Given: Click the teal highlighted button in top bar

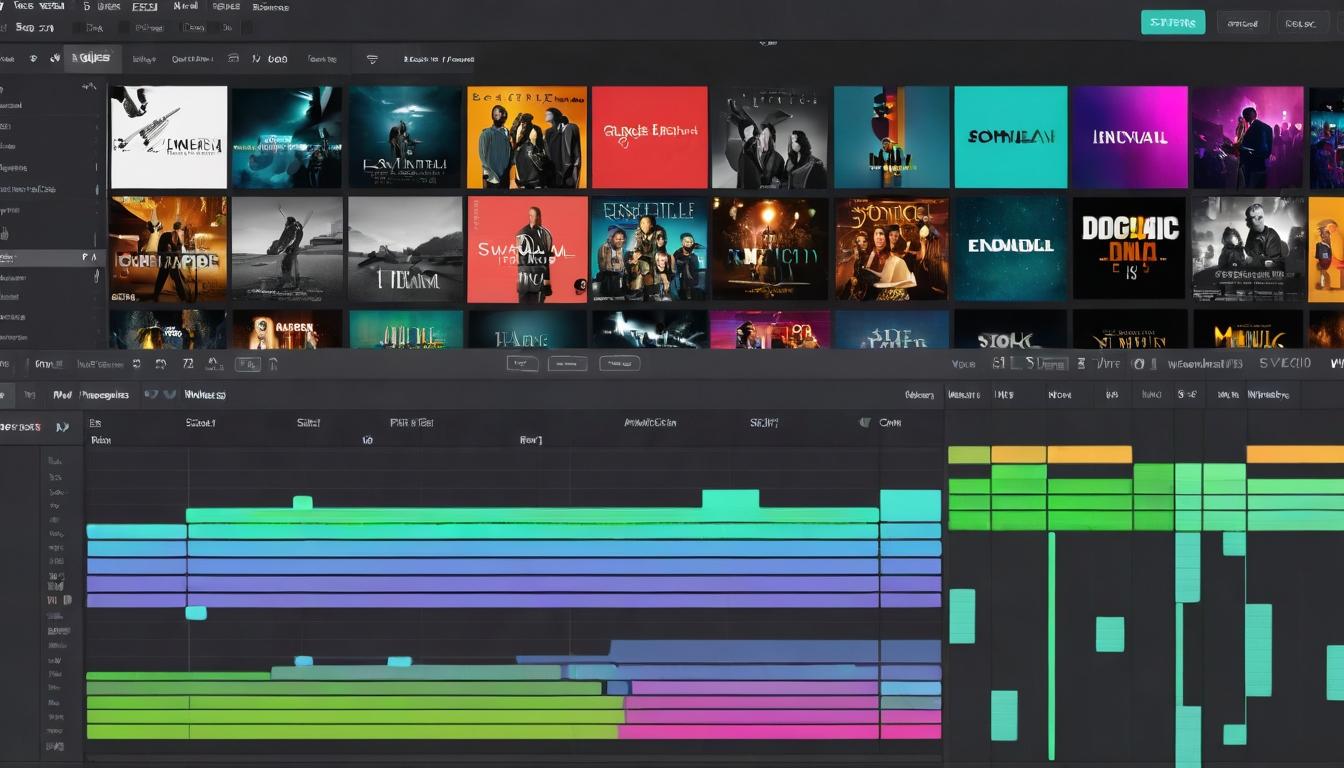Looking at the screenshot, I should point(1172,22).
